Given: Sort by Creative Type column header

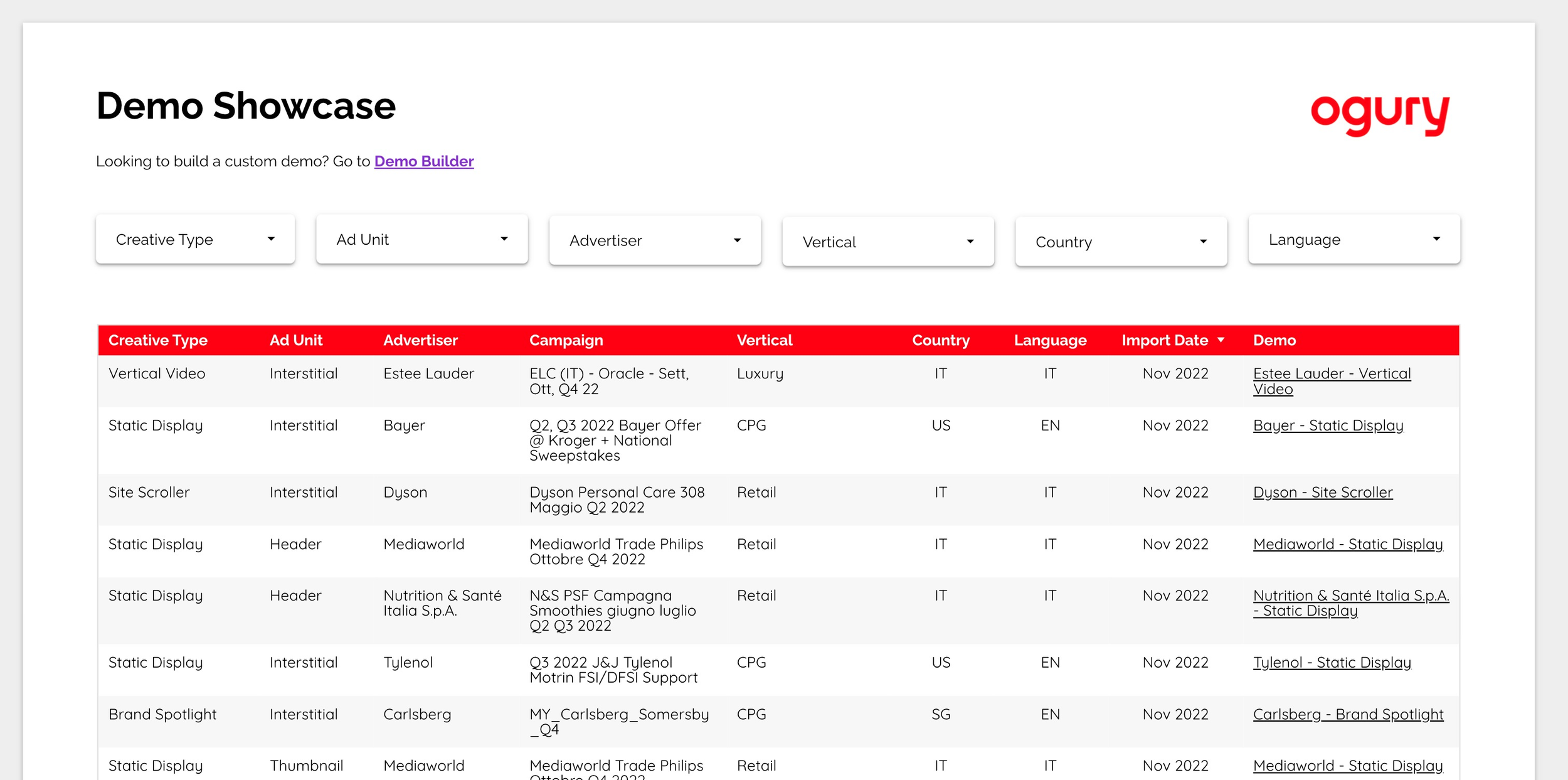Looking at the screenshot, I should coord(157,340).
